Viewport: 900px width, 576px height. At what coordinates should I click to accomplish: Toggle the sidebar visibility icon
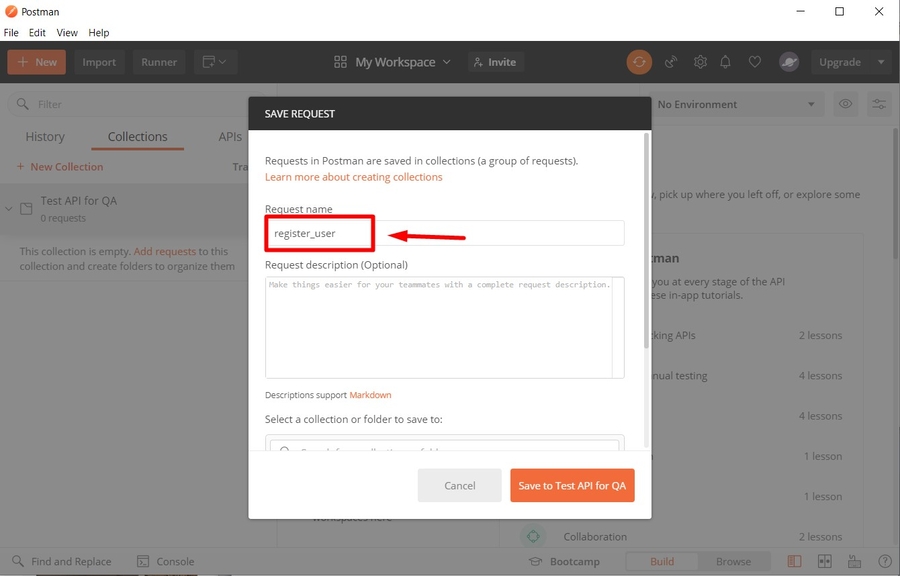click(794, 561)
